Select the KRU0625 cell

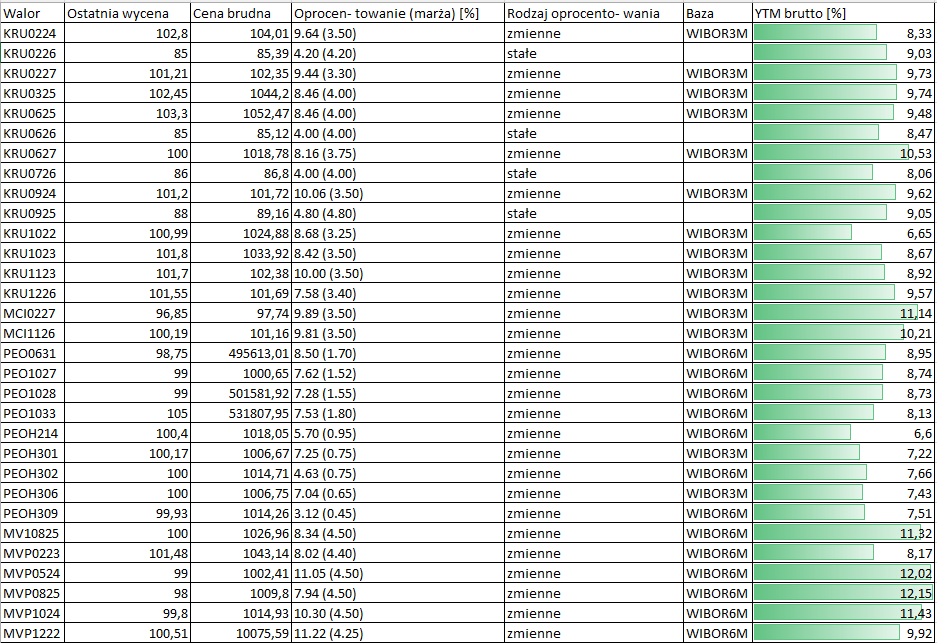pos(32,114)
